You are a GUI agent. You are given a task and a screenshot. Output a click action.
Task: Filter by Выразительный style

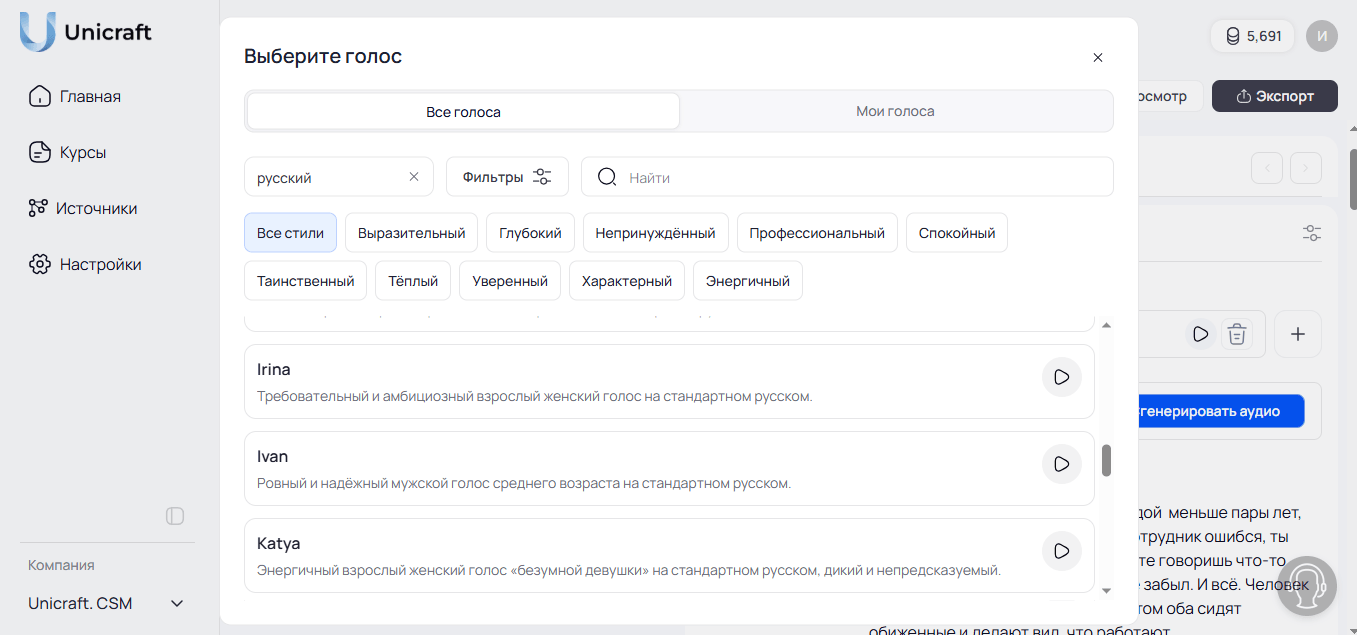coord(411,233)
